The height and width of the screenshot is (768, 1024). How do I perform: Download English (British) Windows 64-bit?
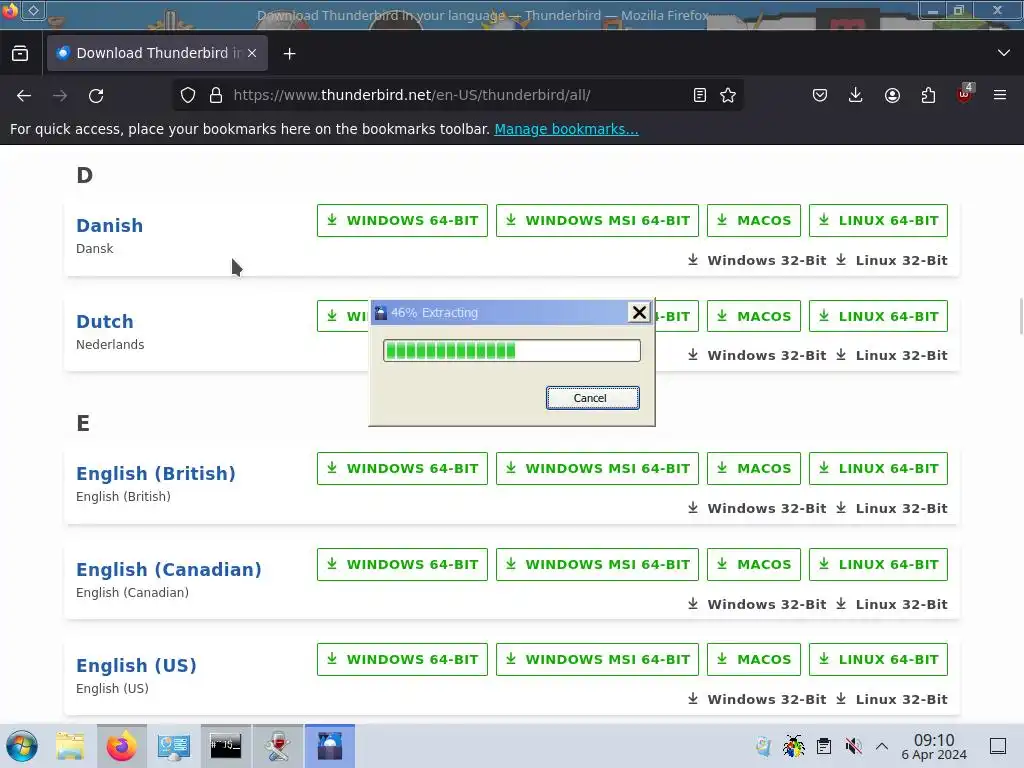tap(402, 469)
